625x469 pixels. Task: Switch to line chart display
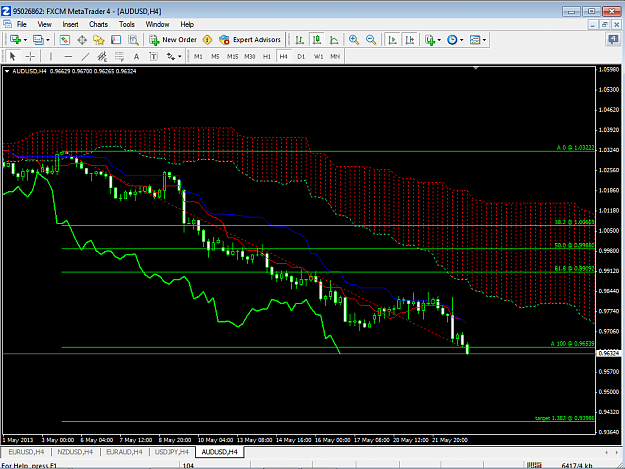point(334,39)
